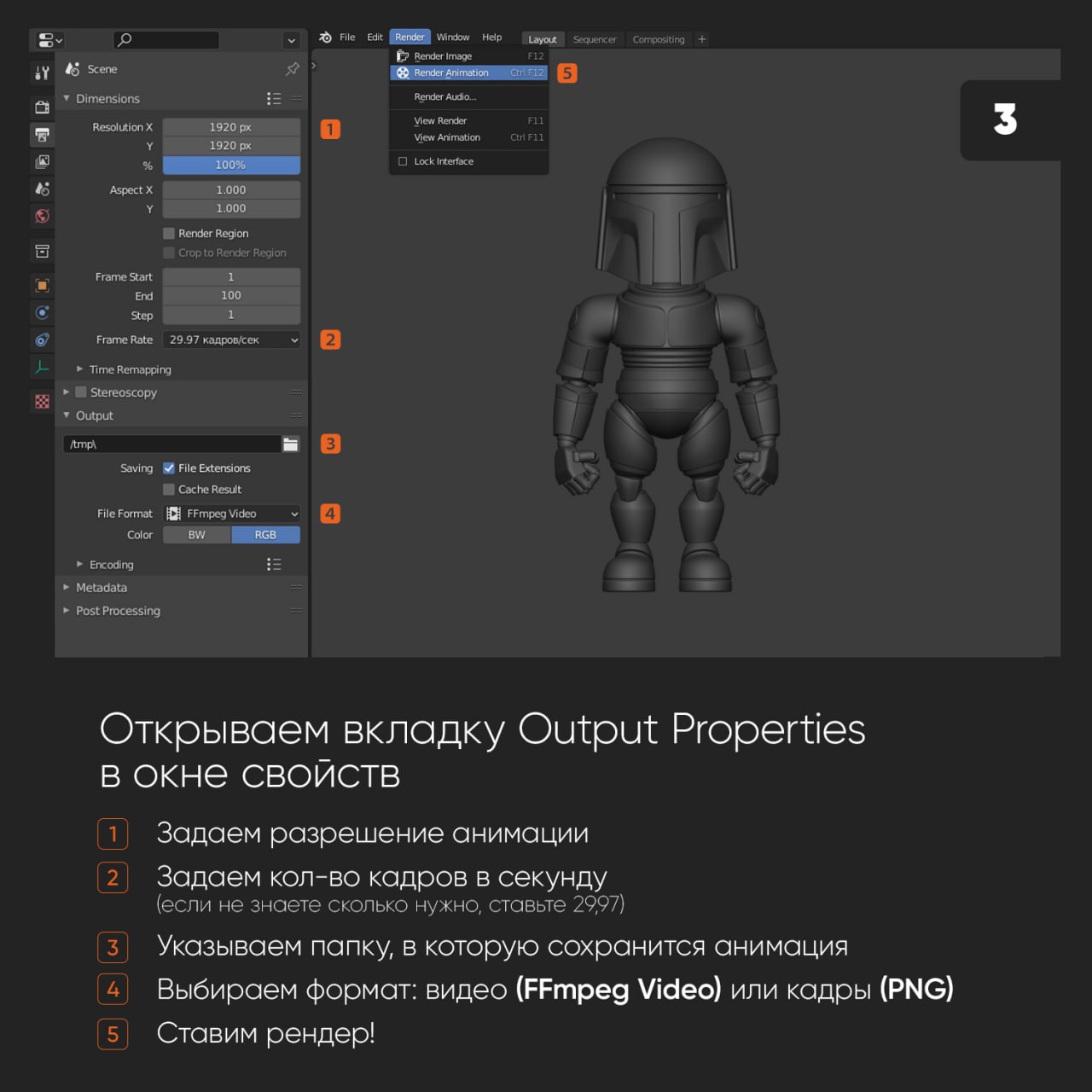This screenshot has height=1092, width=1092.
Task: Choose View Render menu entry
Action: click(469, 121)
